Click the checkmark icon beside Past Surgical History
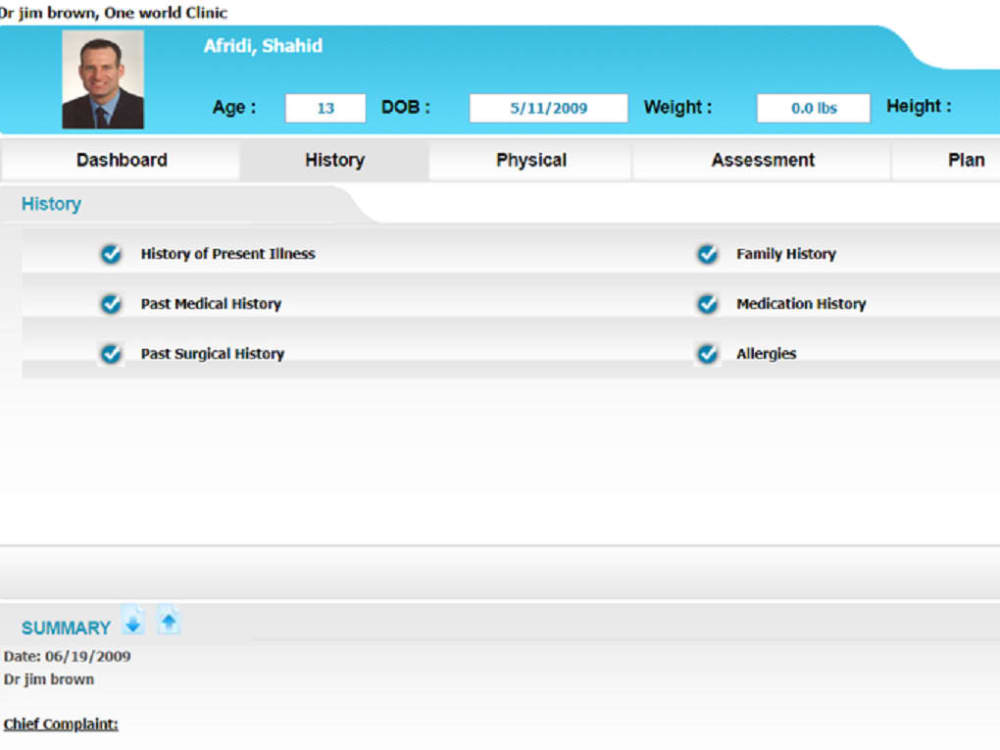 tap(111, 354)
